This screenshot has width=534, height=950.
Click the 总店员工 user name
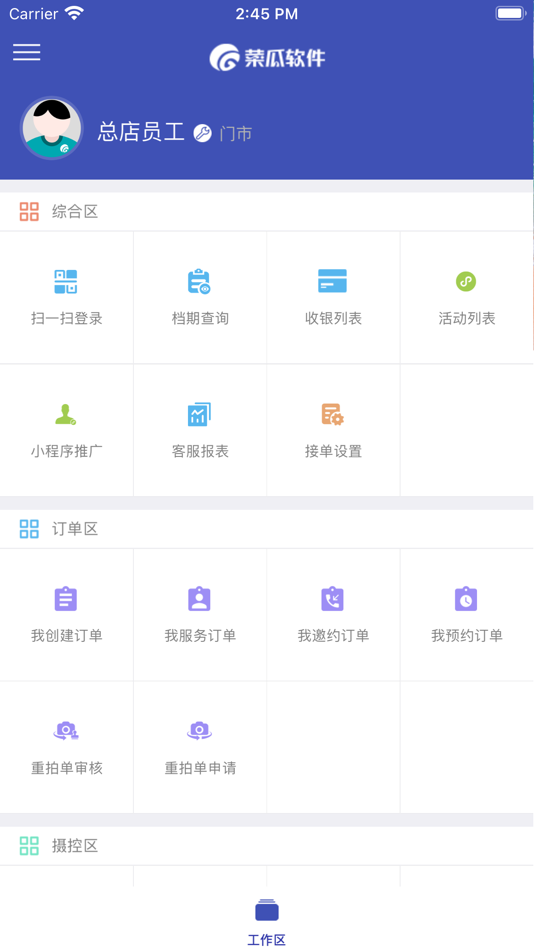141,132
